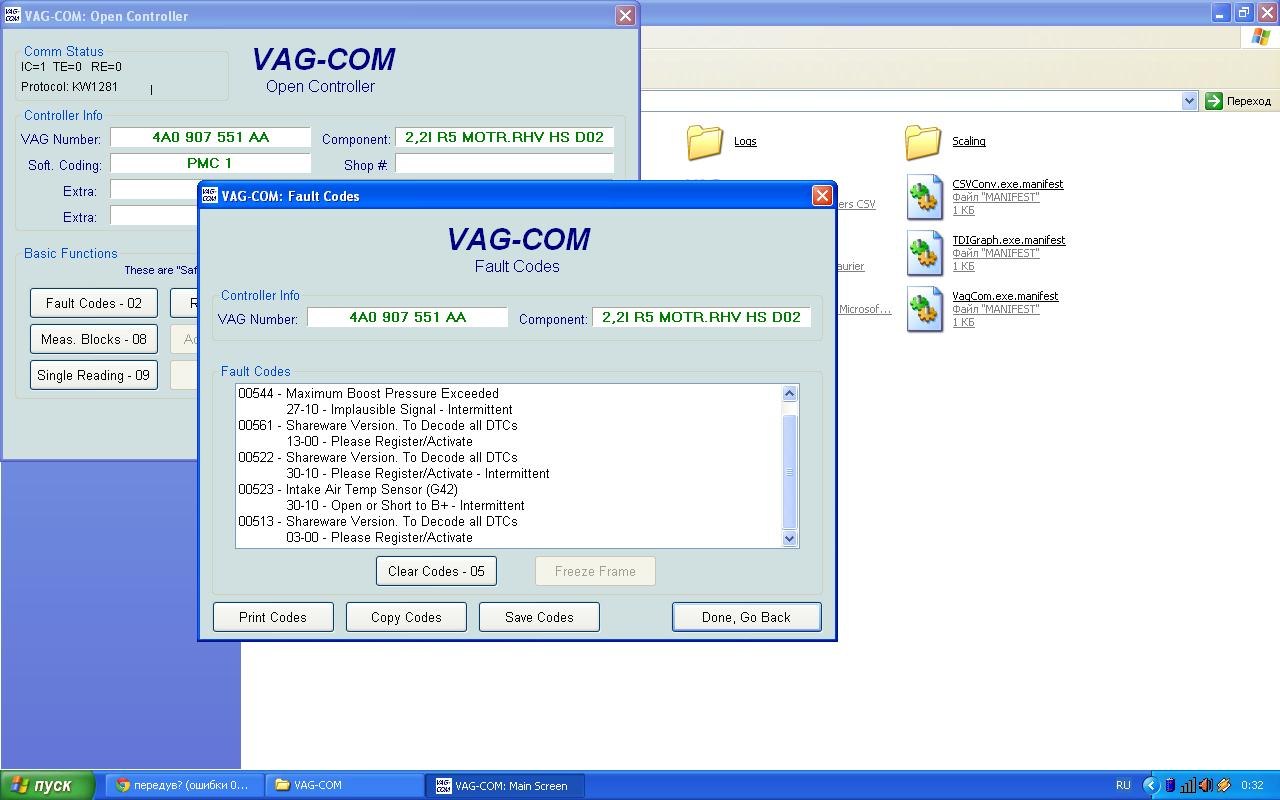The width and height of the screenshot is (1280, 800).
Task: Open the Scaling folder icon
Action: click(923, 142)
